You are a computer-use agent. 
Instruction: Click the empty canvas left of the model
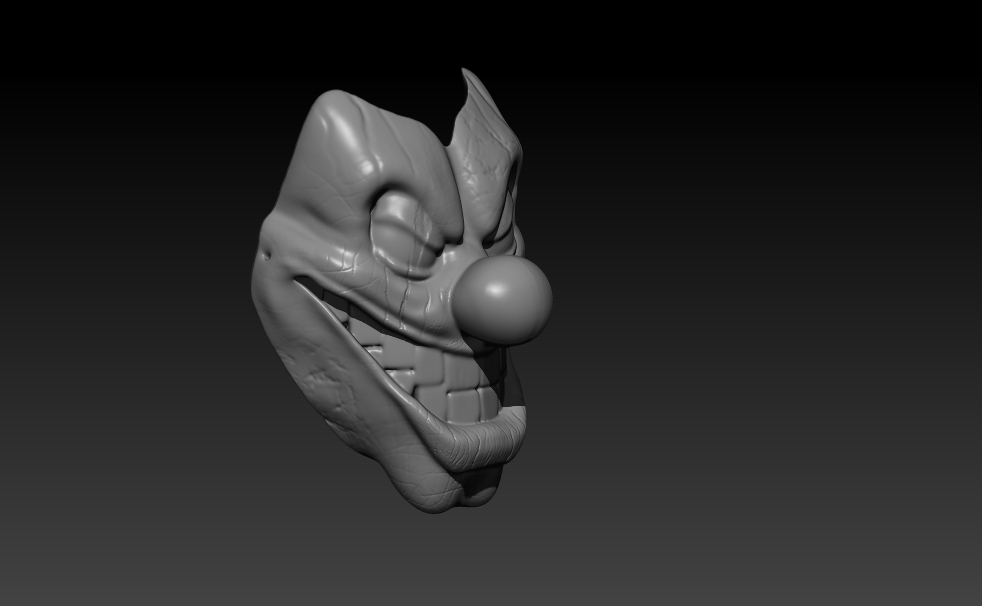click(x=130, y=300)
